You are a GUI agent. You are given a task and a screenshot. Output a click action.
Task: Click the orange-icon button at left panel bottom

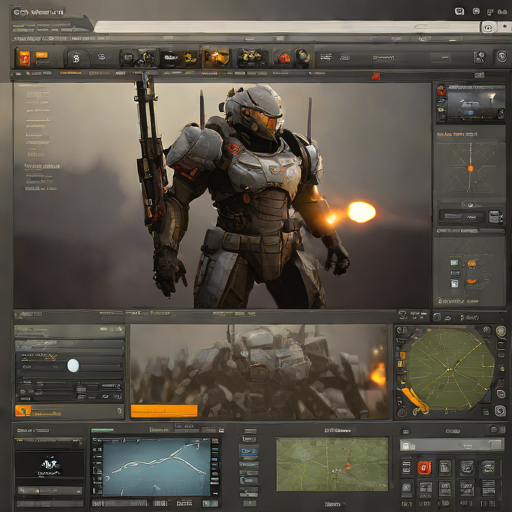pos(69,411)
